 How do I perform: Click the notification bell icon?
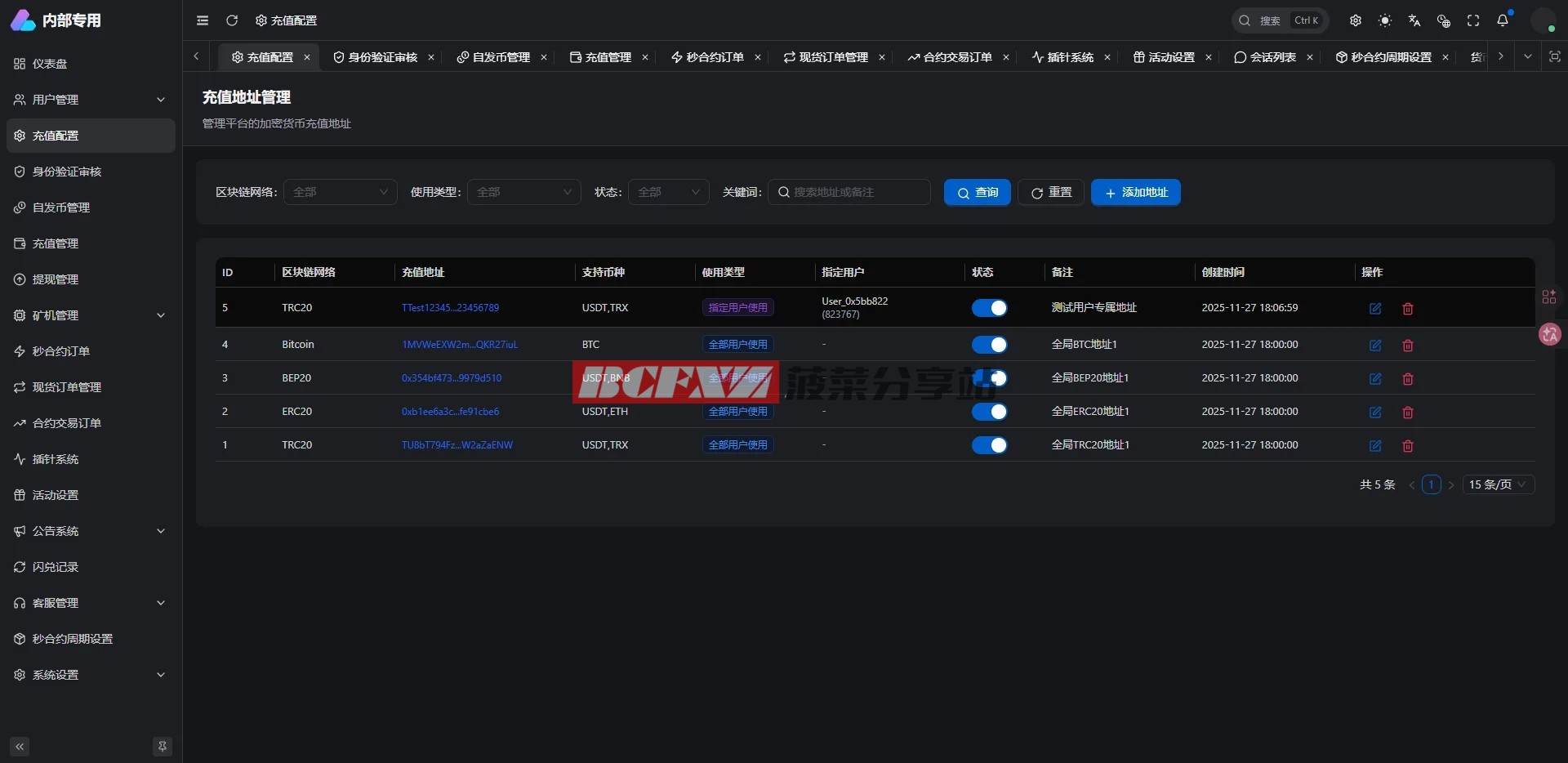coord(1503,20)
